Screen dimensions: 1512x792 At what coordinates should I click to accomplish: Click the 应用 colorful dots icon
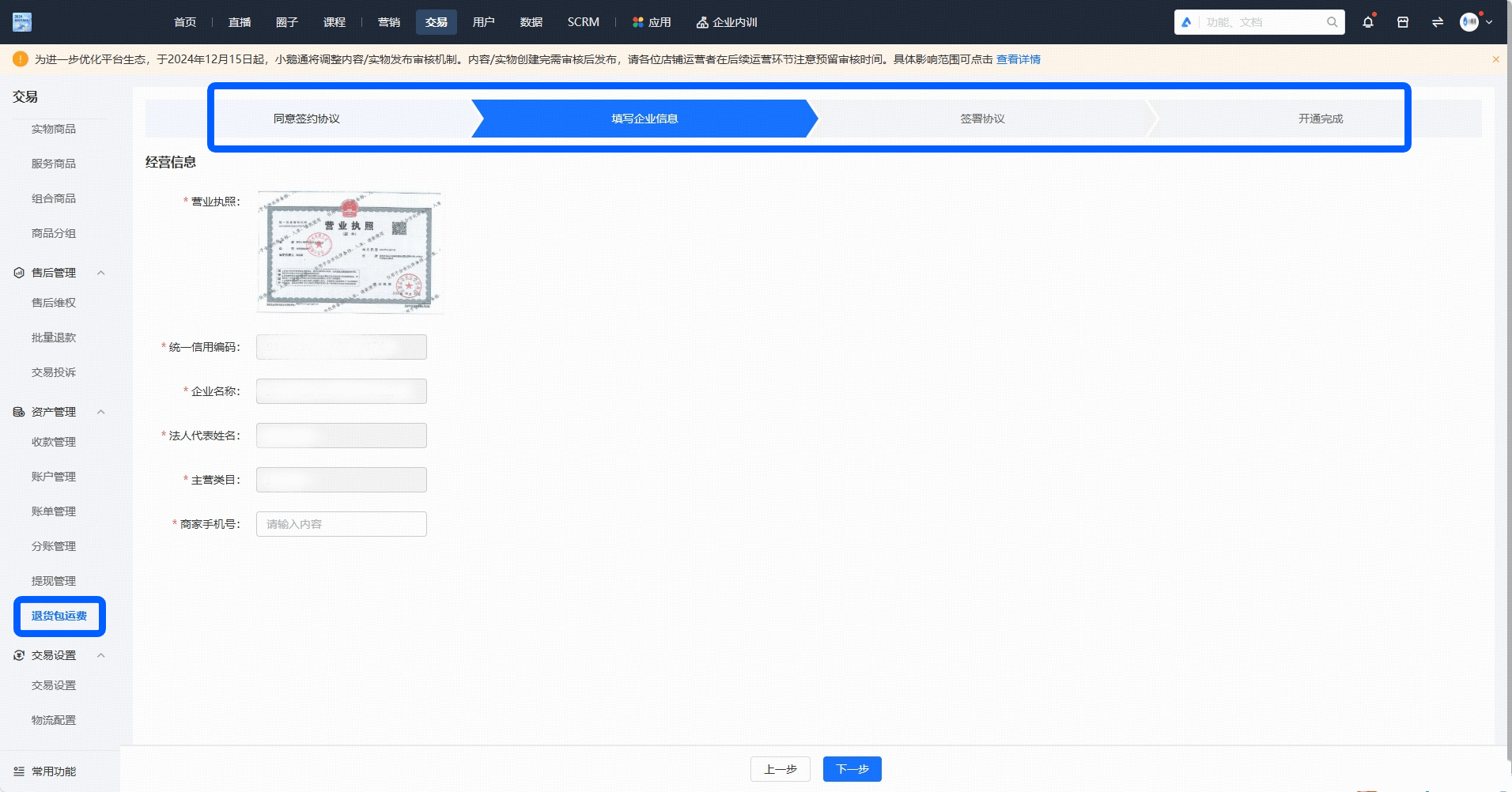click(638, 22)
